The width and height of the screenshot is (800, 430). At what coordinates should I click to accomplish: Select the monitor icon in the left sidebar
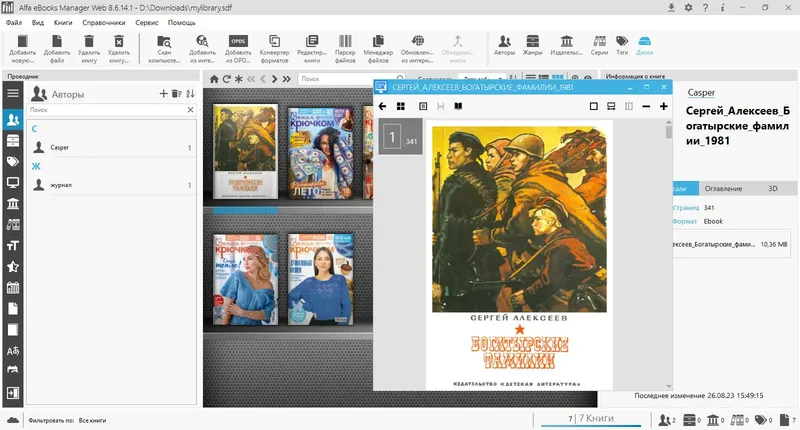click(13, 183)
